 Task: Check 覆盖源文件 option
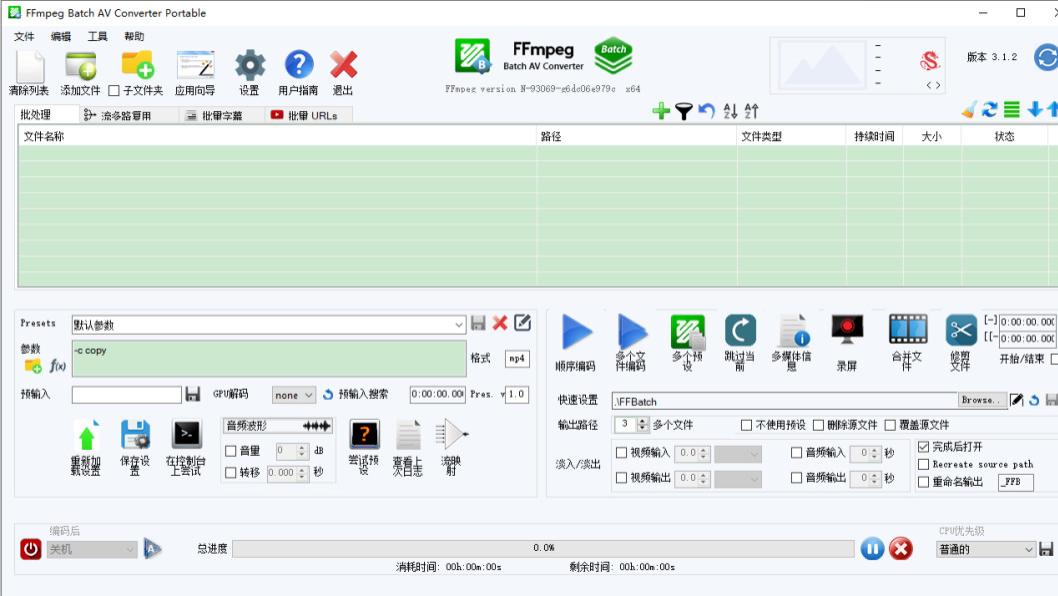tap(890, 425)
